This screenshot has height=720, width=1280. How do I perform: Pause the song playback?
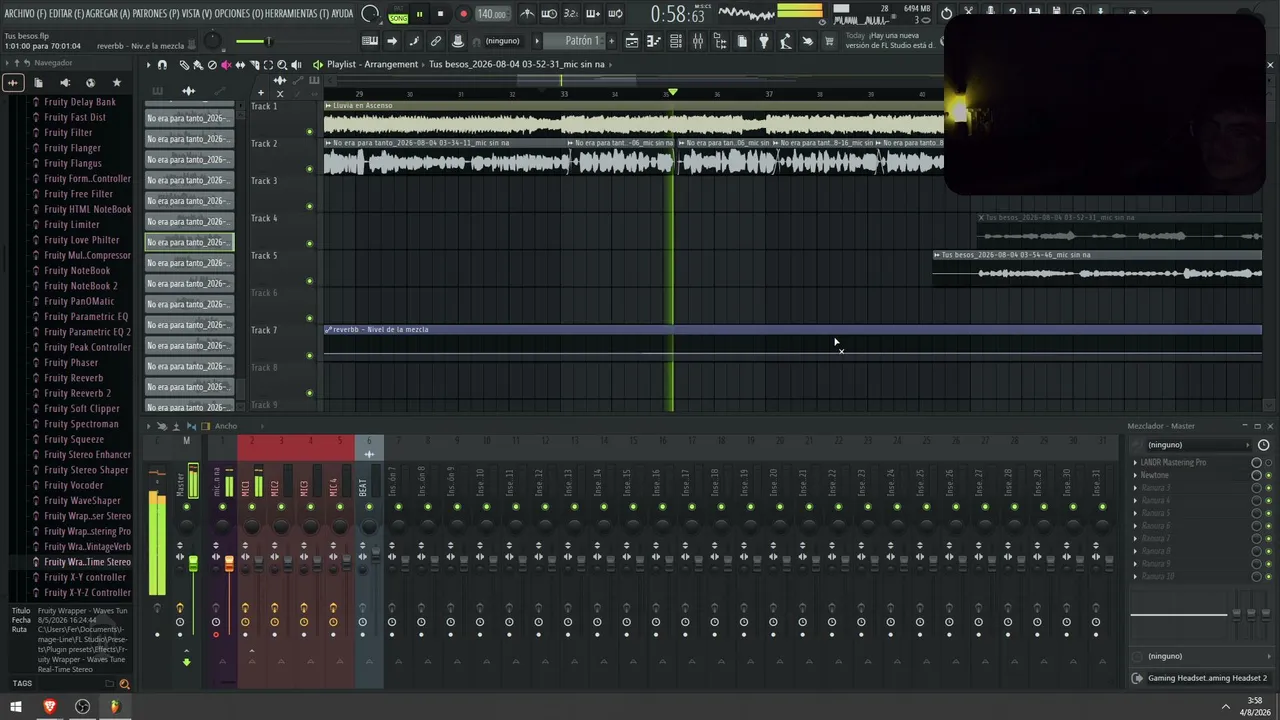coord(419,14)
